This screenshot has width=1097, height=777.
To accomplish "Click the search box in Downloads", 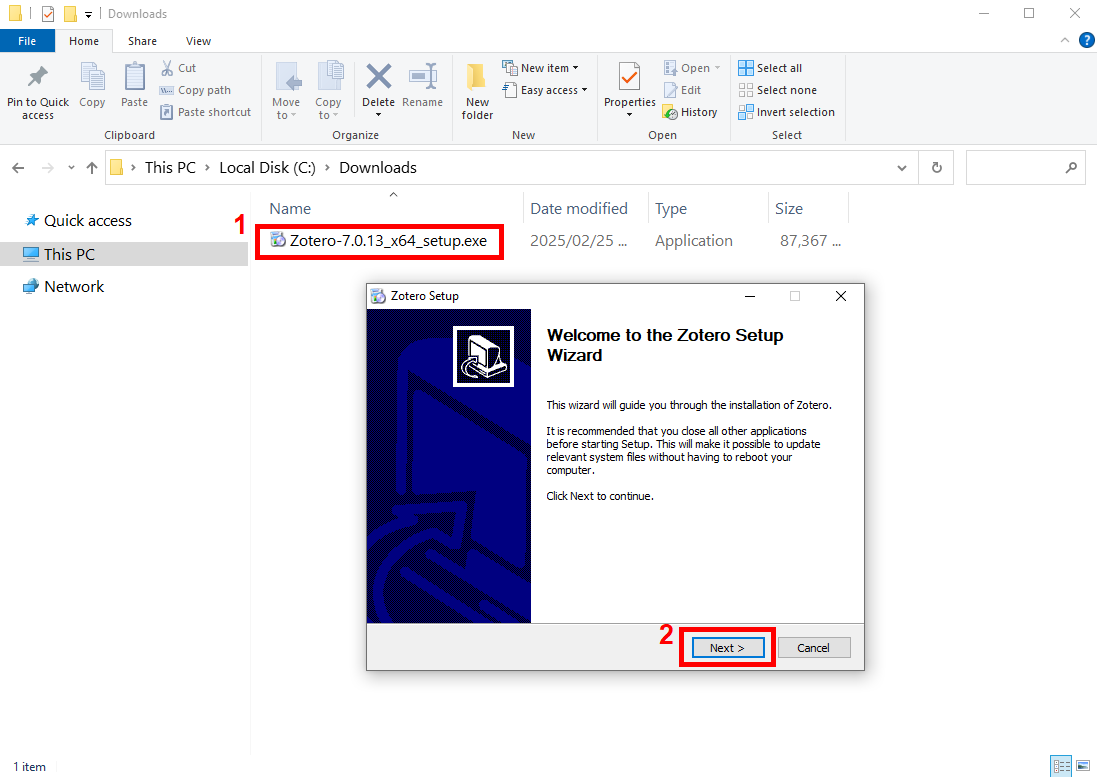I will [x=1015, y=168].
